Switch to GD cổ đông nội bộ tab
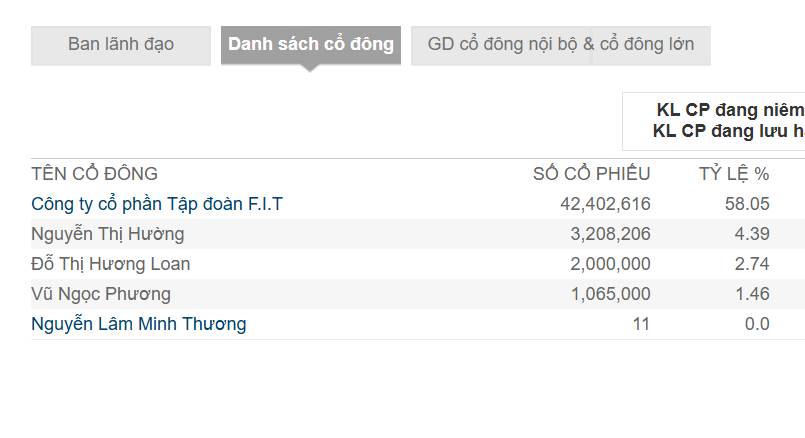The width and height of the screenshot is (805, 438). (561, 45)
